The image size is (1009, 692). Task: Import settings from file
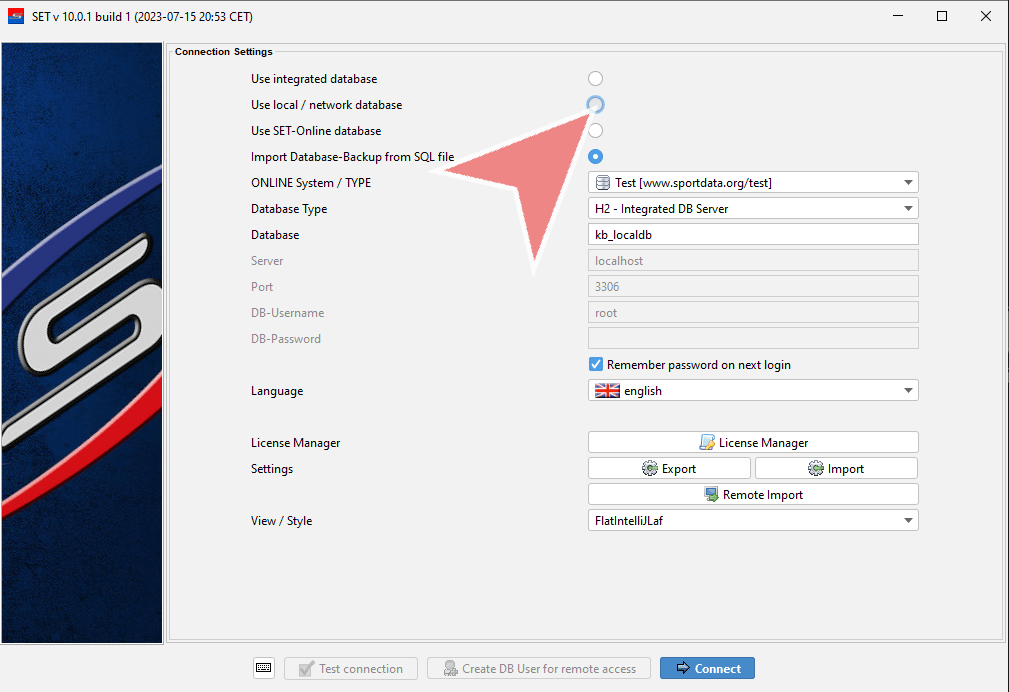[836, 468]
